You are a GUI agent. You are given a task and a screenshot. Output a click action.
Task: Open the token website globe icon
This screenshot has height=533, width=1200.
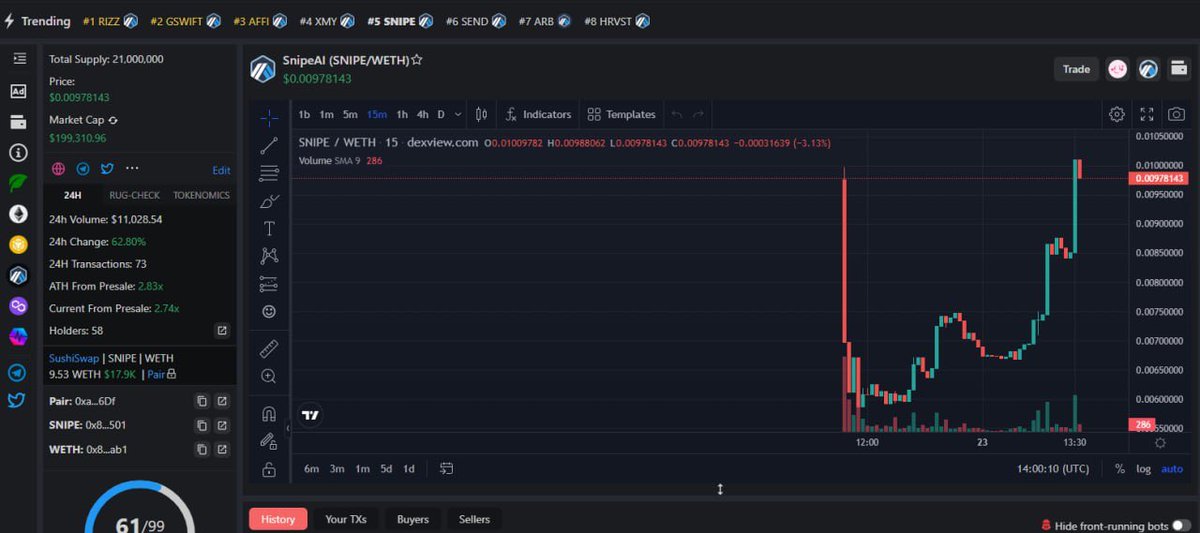[59, 169]
